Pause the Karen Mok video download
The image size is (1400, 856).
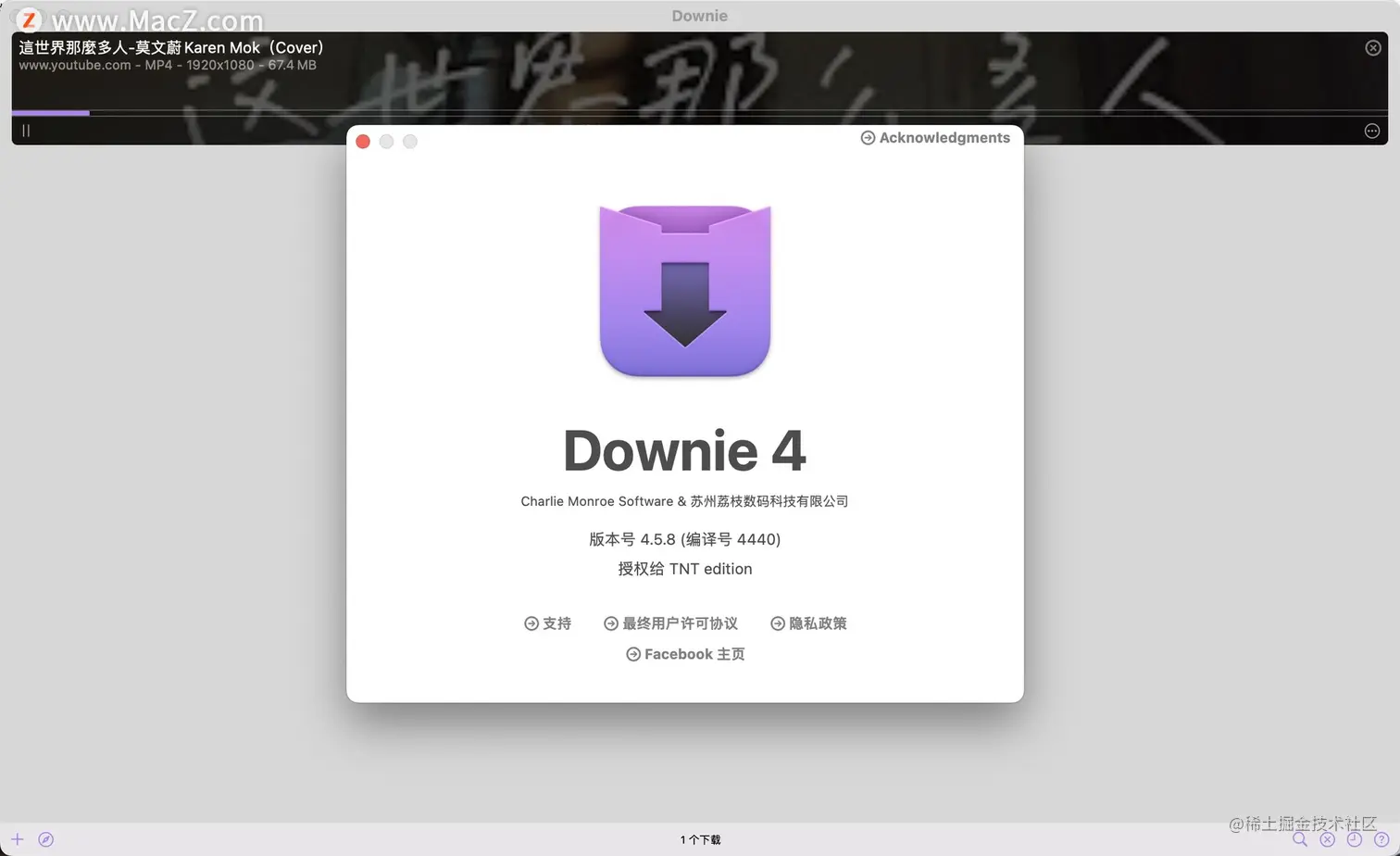point(26,131)
